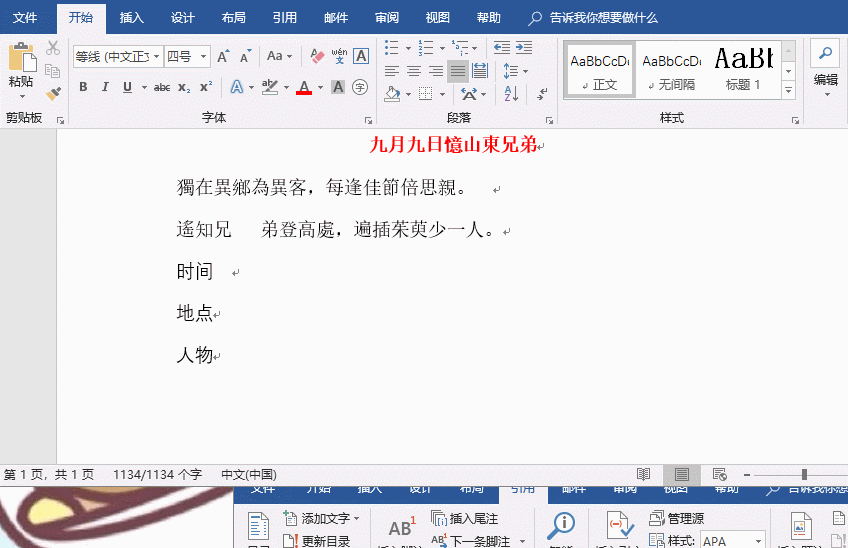The height and width of the screenshot is (548, 848).
Task: Align text left
Action: click(x=392, y=71)
